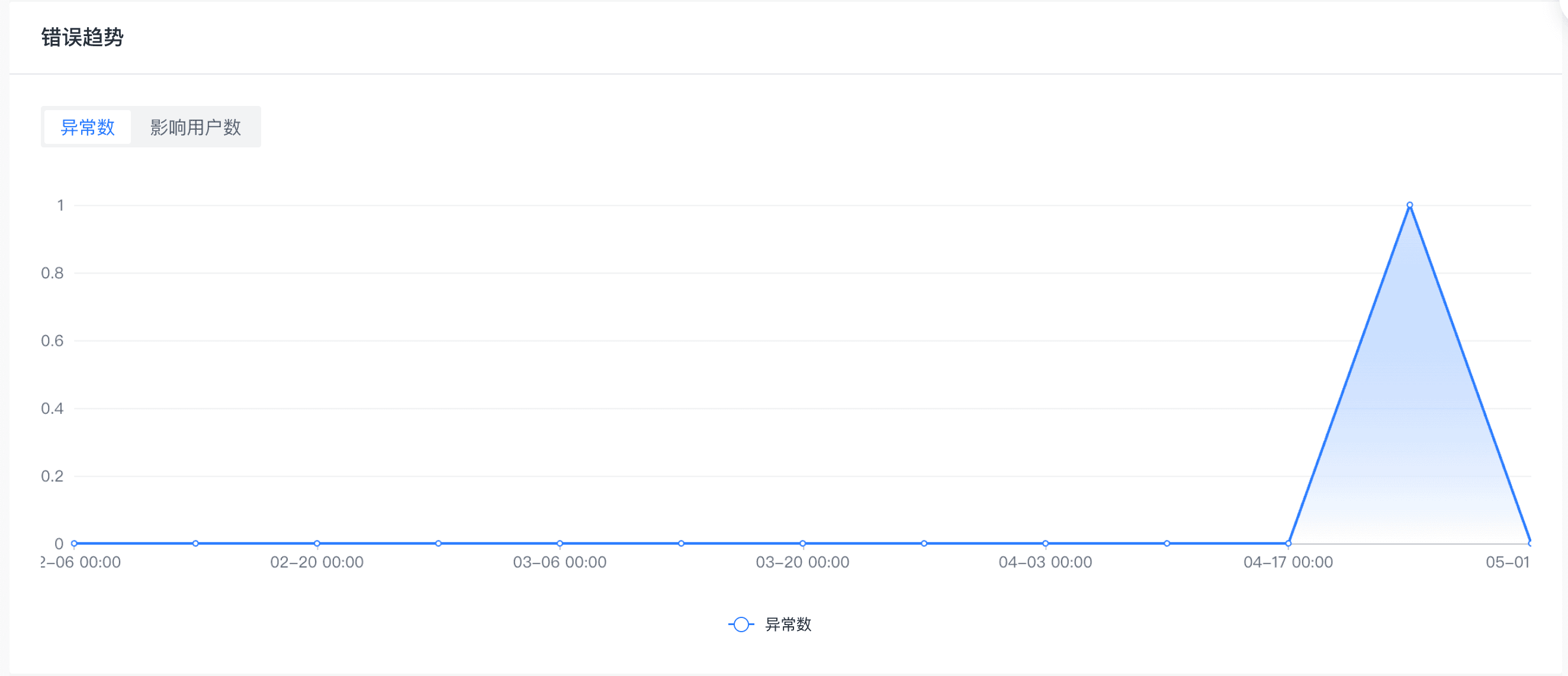Click data point between 02-06 and 02-20
This screenshot has height=676, width=1568.
[195, 543]
